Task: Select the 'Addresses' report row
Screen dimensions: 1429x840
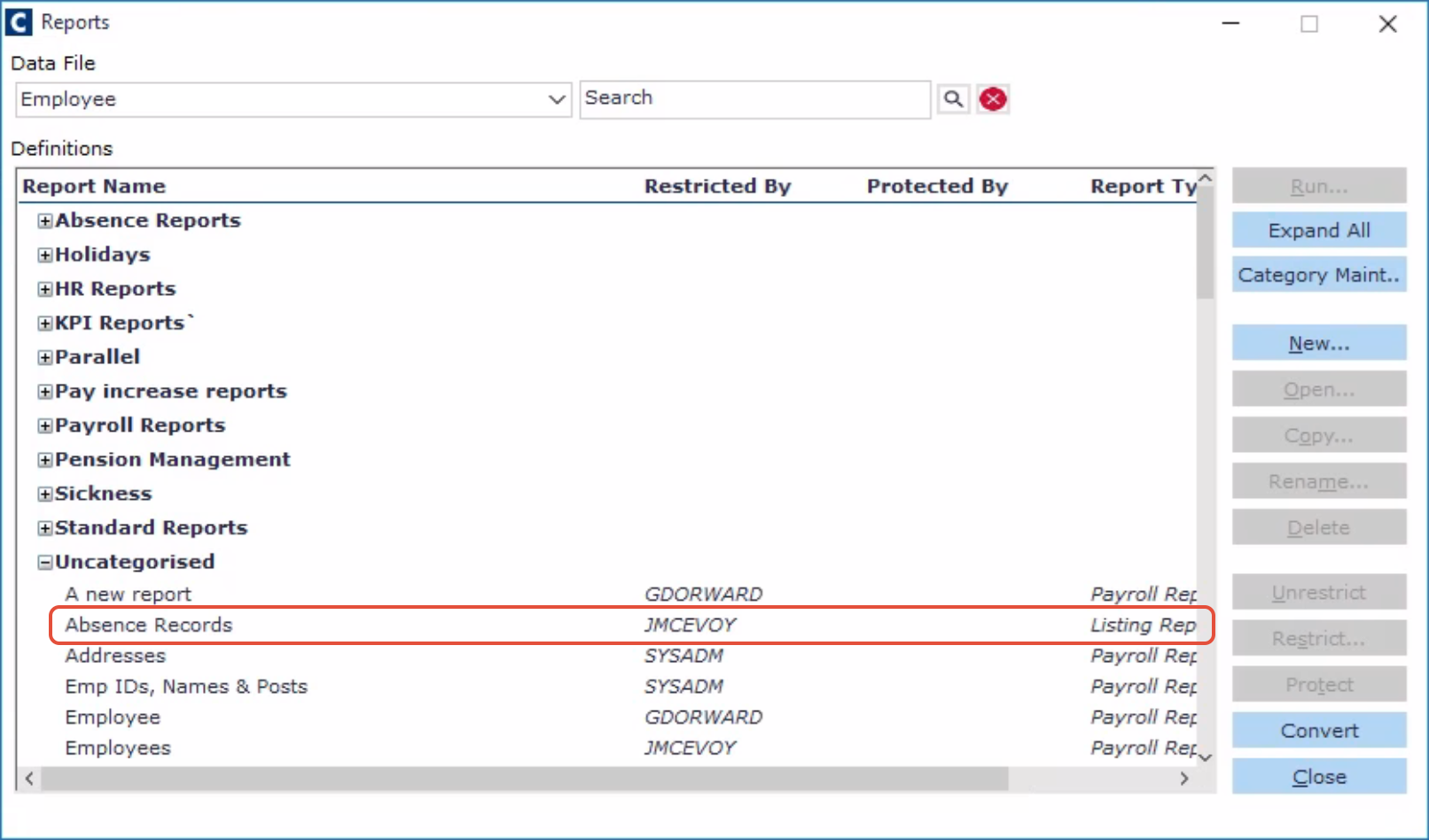Action: 607,656
